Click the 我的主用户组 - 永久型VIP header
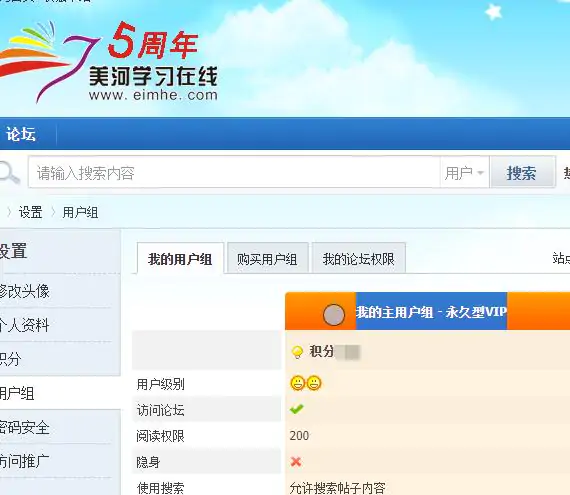 [x=431, y=312]
